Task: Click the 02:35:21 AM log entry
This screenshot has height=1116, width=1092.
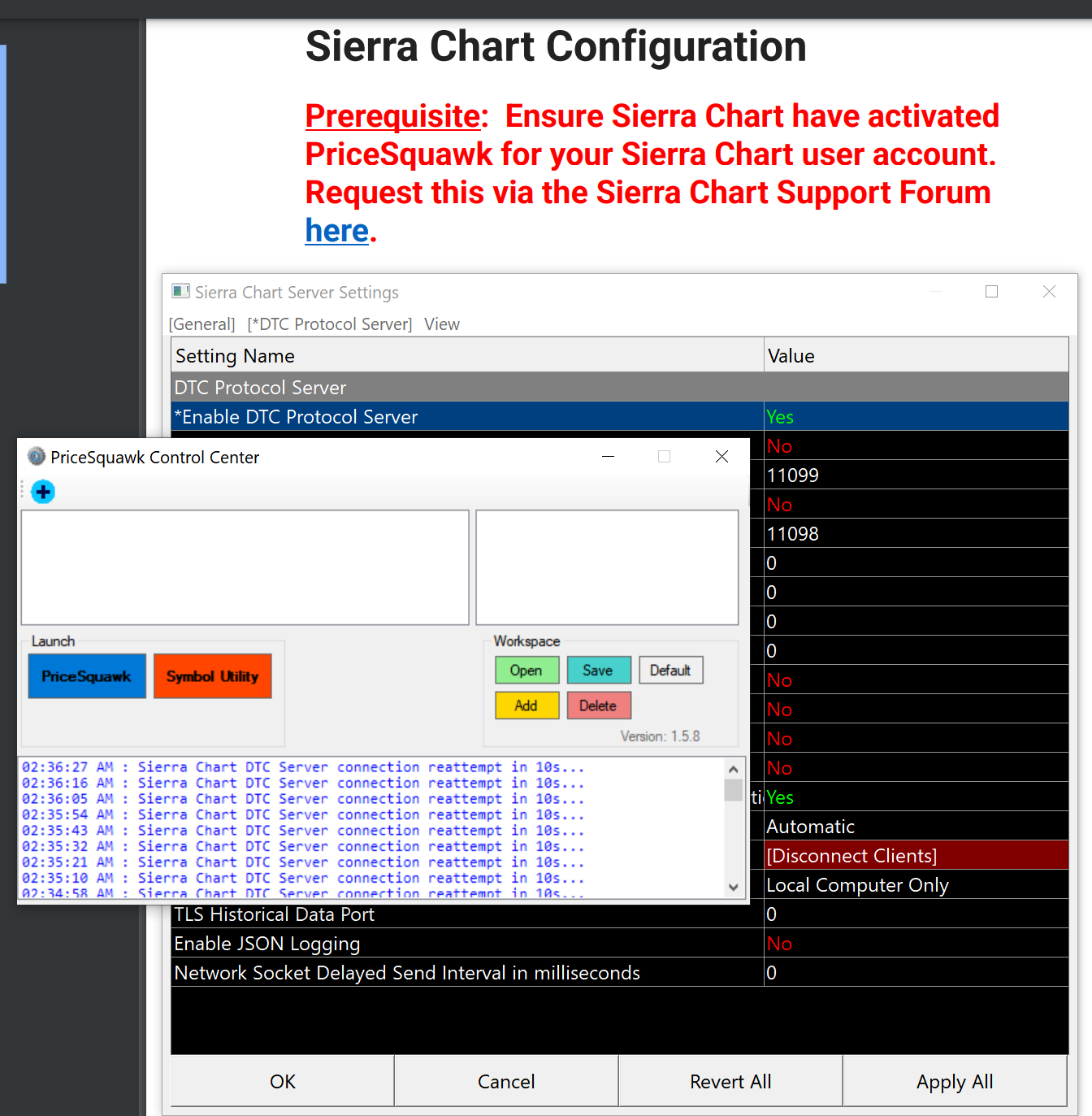Action: [303, 862]
